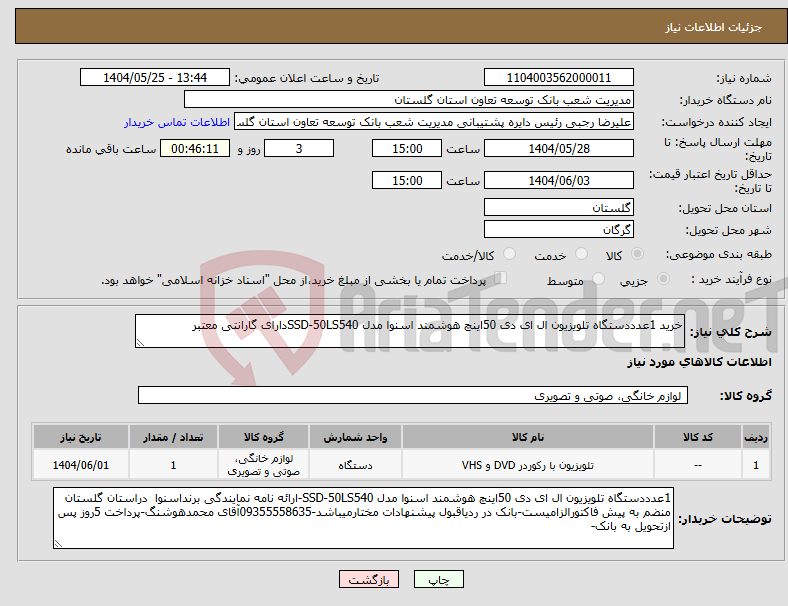Viewport: 788px width, 606px height.
Task: Grab the resize handle of شرح کلی نیاز box
Action: point(140,343)
